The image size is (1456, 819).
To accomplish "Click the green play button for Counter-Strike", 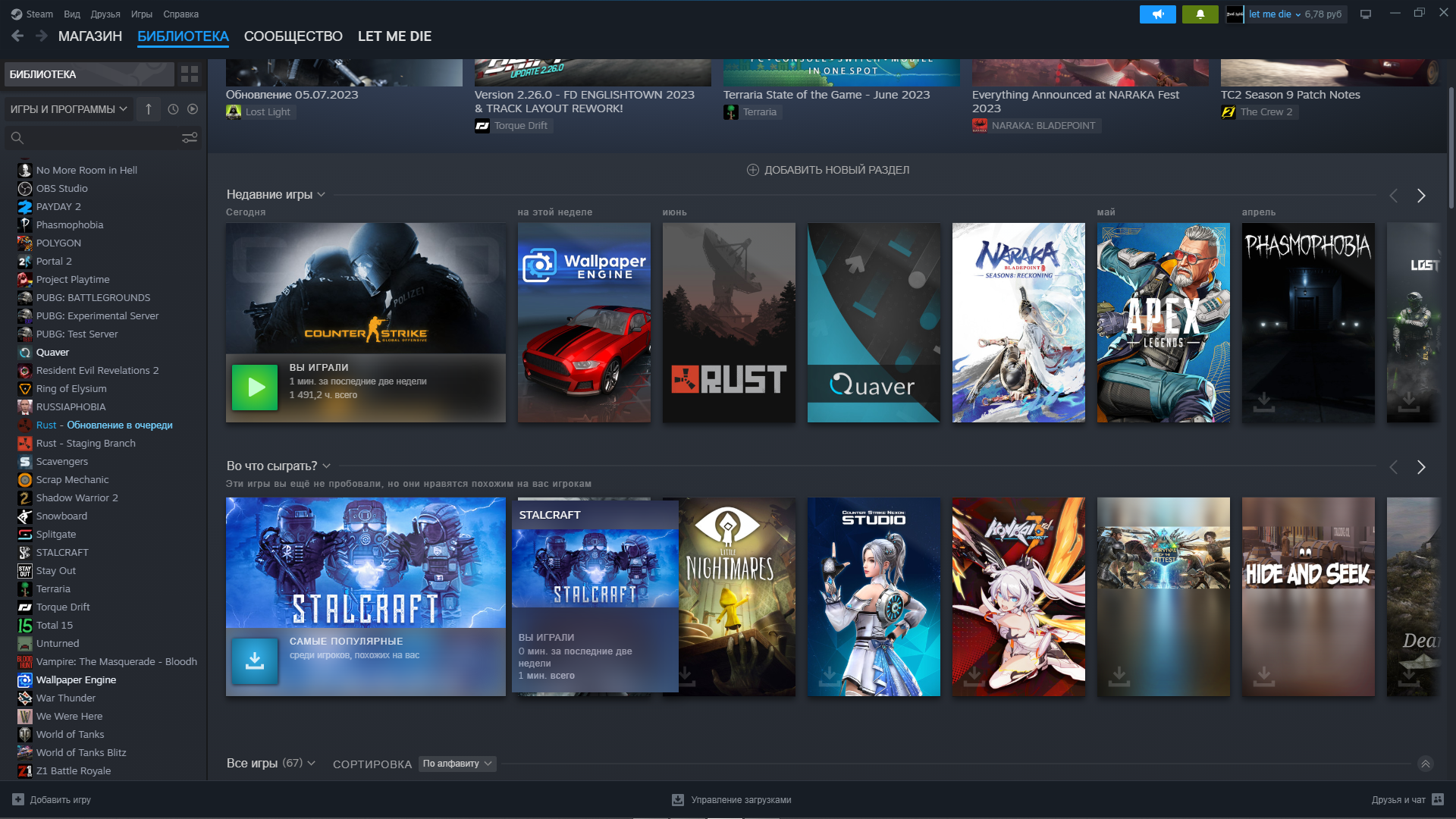I will [255, 388].
